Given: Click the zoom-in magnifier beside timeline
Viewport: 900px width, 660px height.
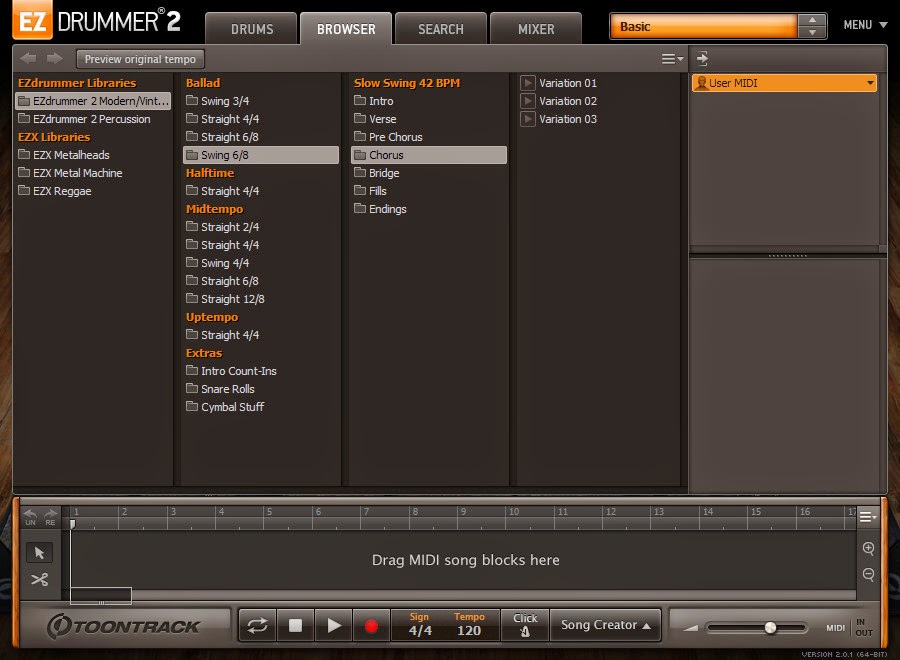Looking at the screenshot, I should click(868, 548).
